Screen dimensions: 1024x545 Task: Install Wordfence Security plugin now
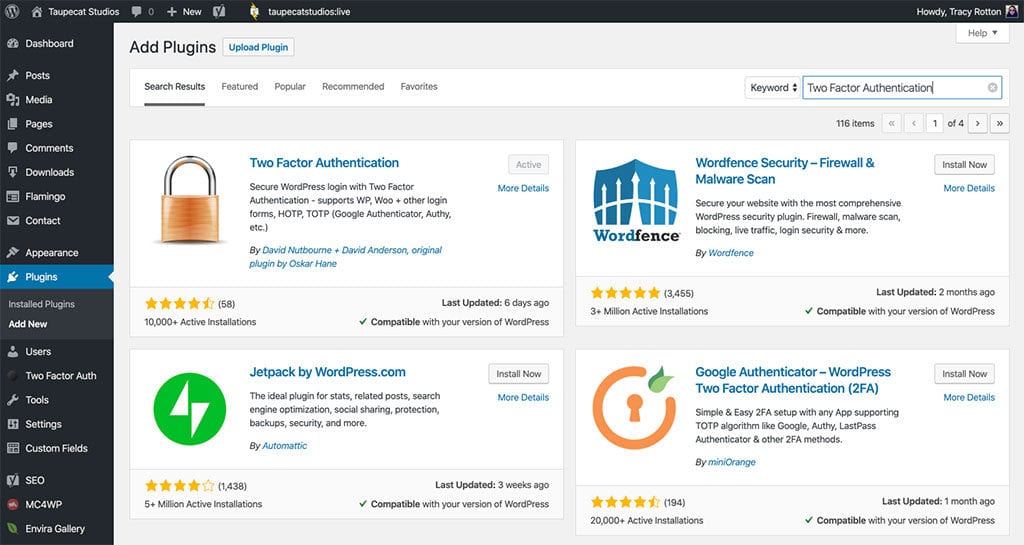click(x=965, y=164)
